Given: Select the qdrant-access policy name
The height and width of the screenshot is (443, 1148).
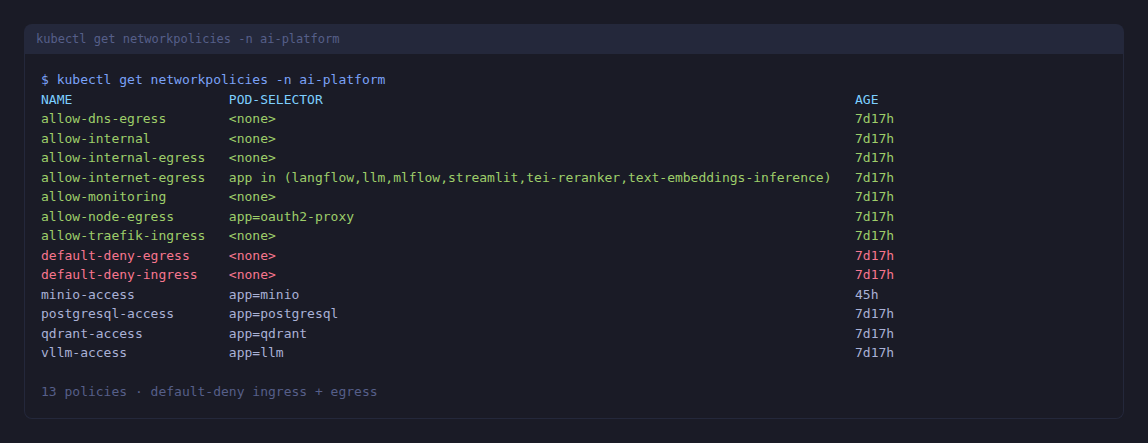Looking at the screenshot, I should [92, 334].
